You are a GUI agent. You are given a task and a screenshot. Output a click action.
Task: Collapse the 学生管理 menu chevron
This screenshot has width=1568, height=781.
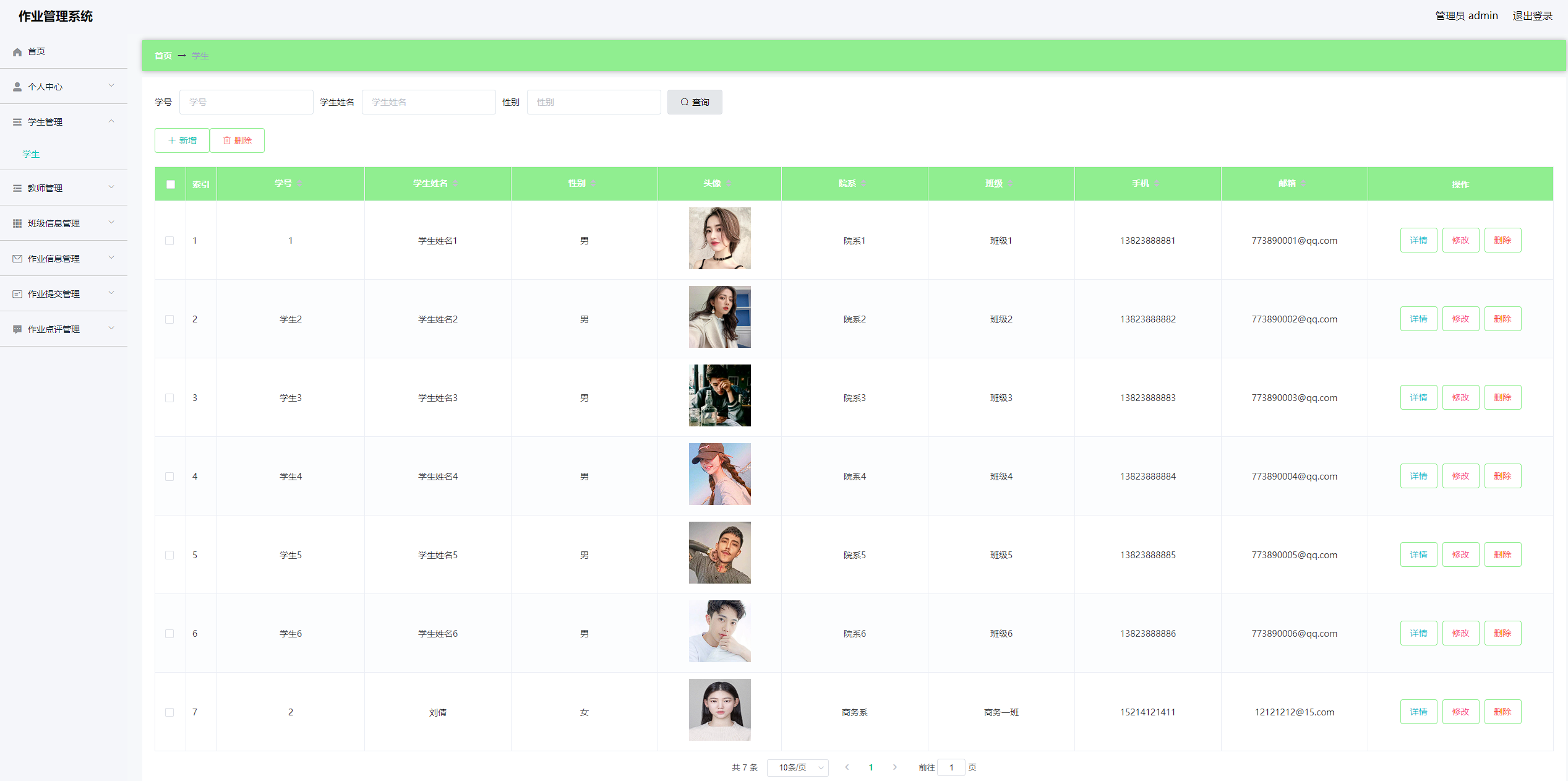click(111, 121)
